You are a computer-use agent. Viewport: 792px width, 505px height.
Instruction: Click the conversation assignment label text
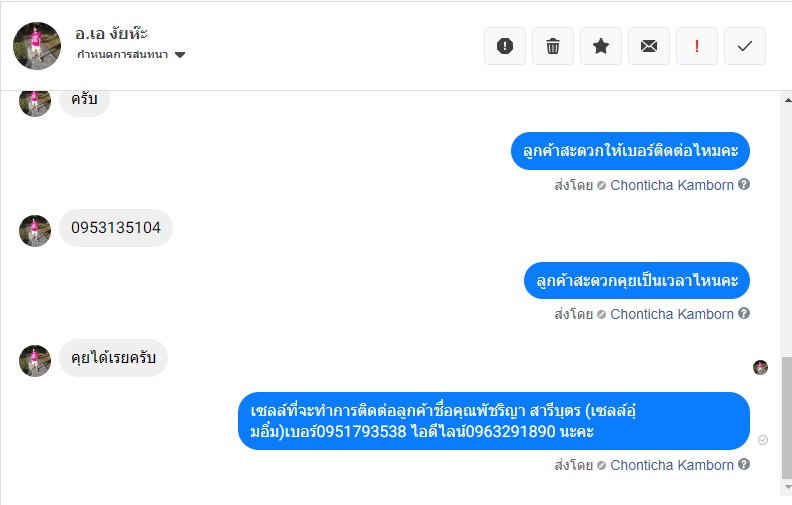[122, 55]
